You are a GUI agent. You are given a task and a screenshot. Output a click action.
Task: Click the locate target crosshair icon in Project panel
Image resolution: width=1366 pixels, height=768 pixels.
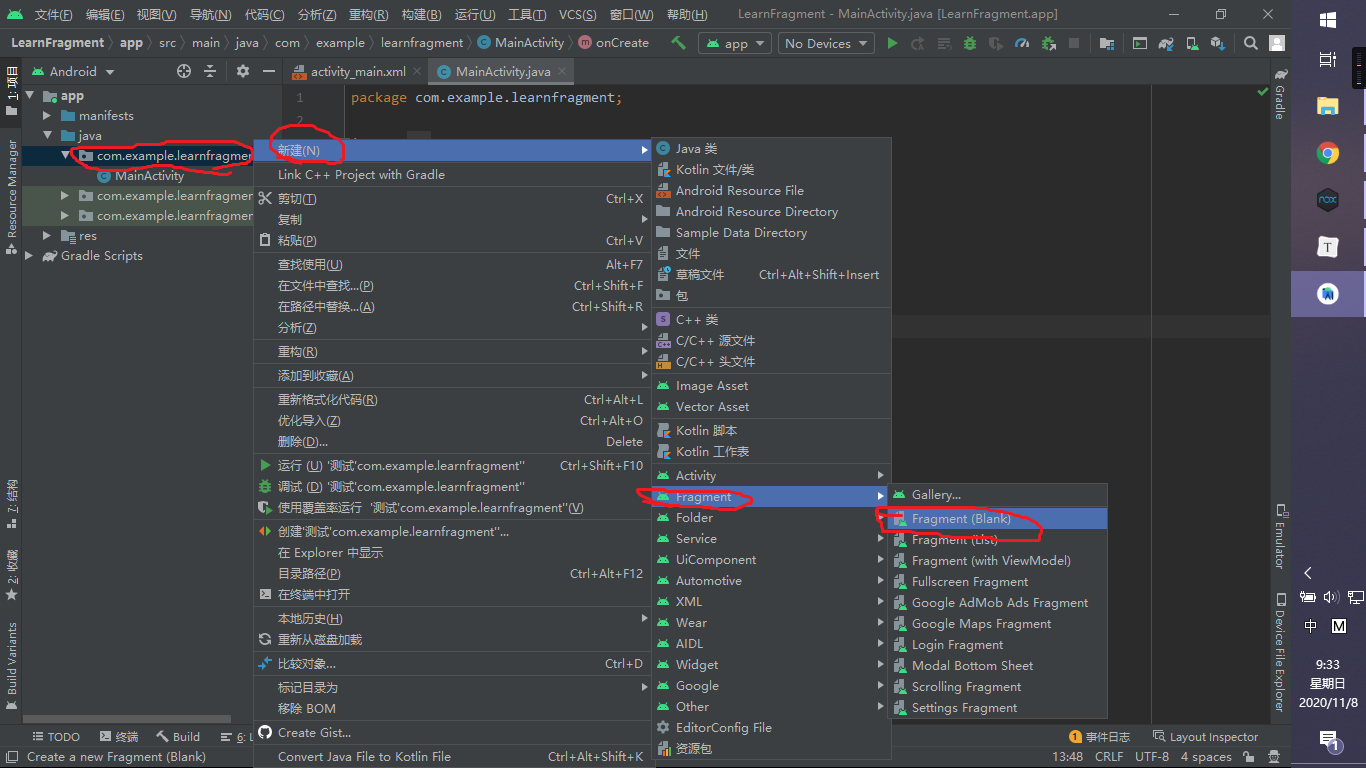[x=183, y=71]
